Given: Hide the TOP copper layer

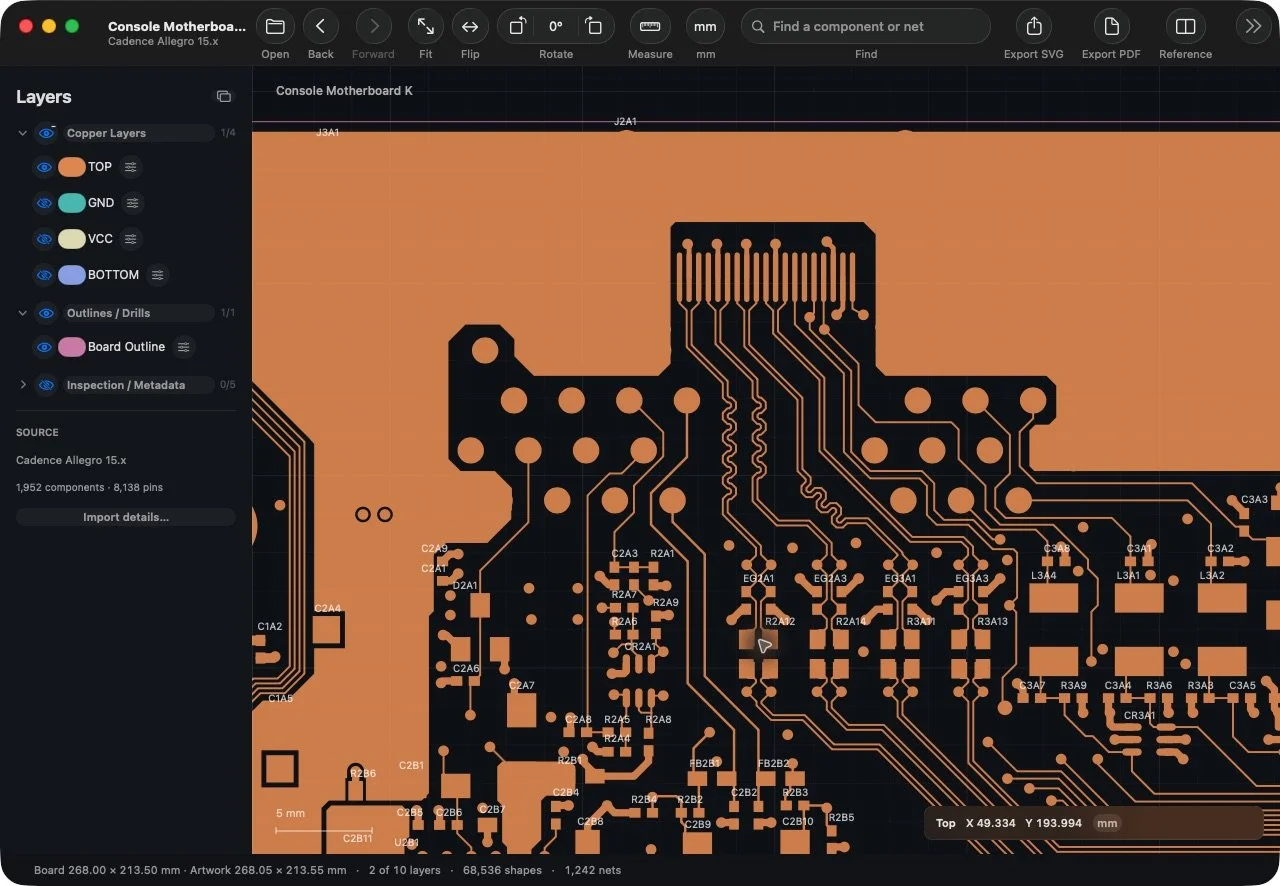Looking at the screenshot, I should pyautogui.click(x=44, y=167).
